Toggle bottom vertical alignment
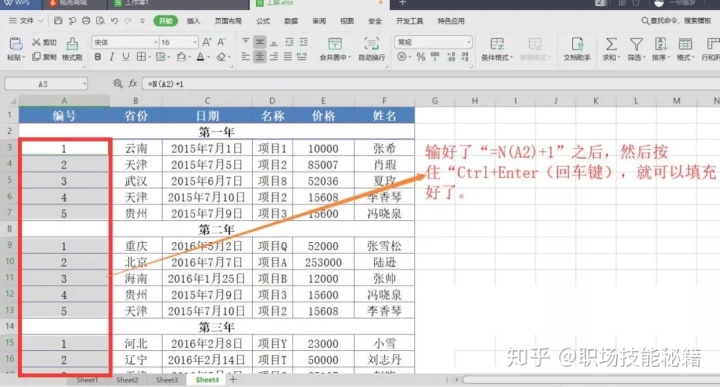 point(274,43)
